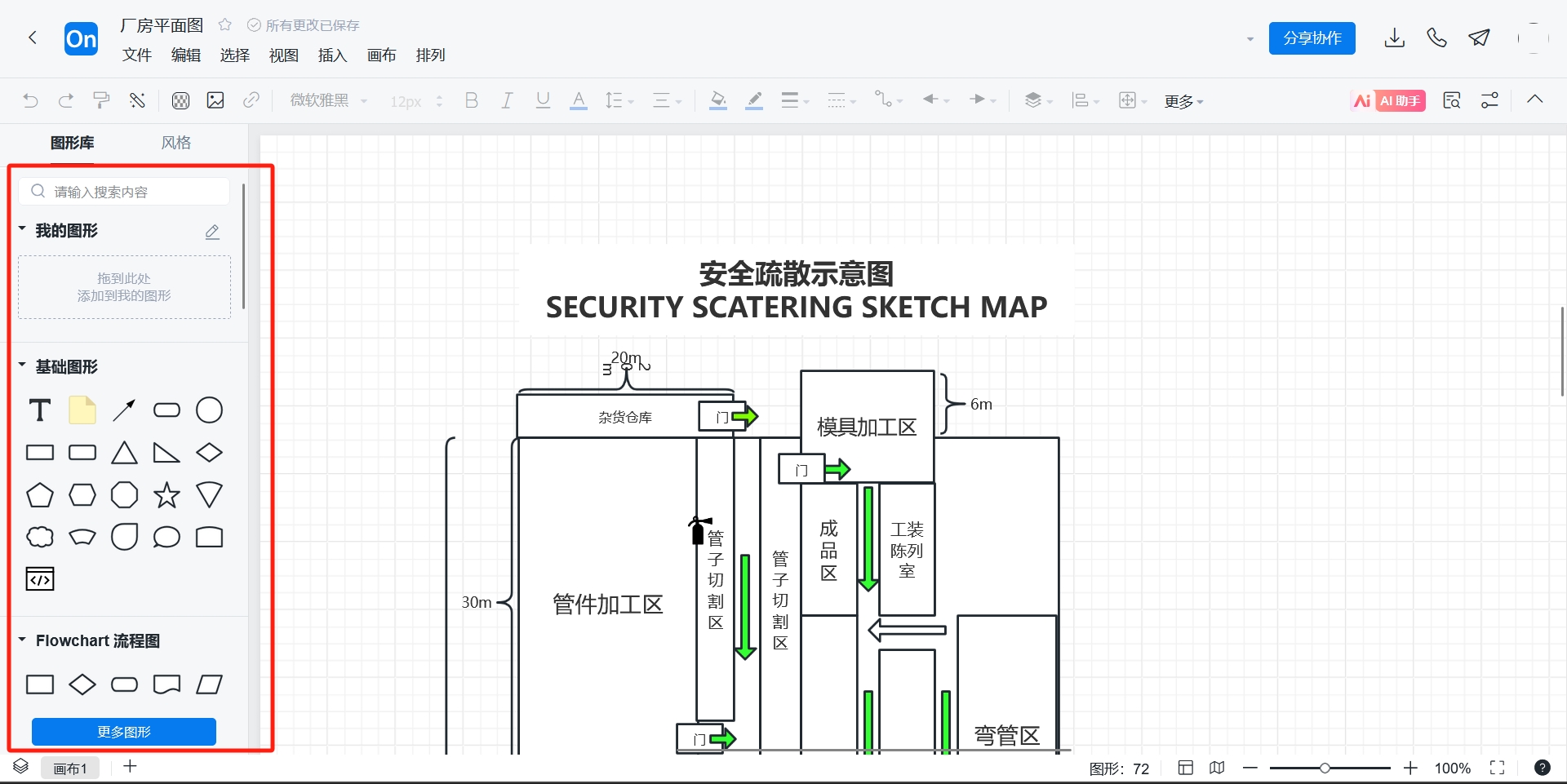
Task: Collapse the 我的图形 section
Action: click(x=22, y=229)
